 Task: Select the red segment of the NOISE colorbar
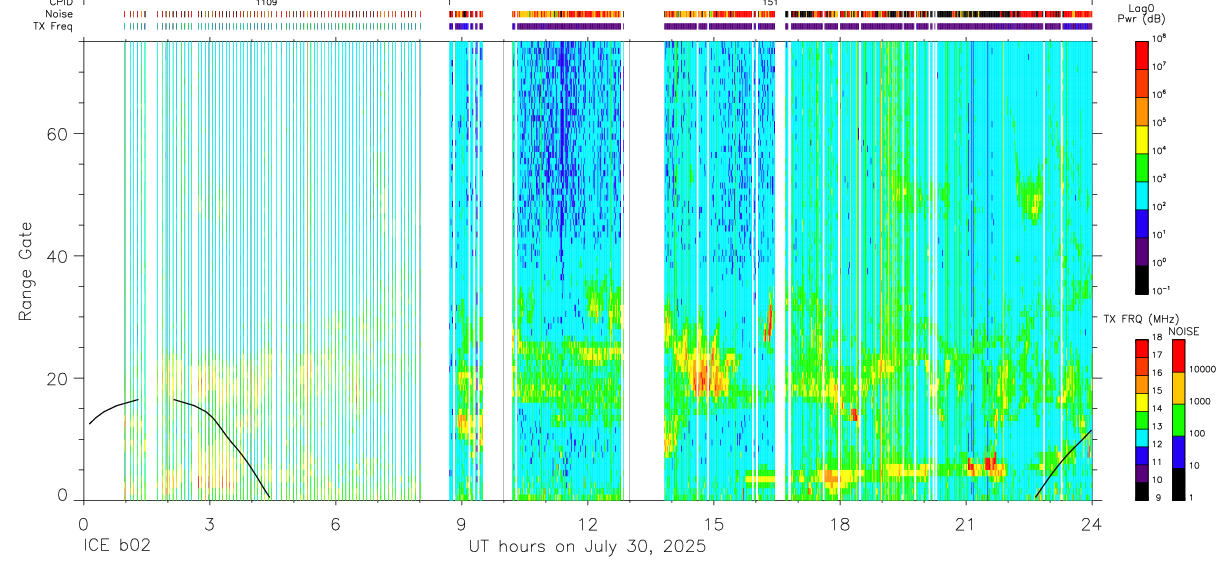[1177, 355]
